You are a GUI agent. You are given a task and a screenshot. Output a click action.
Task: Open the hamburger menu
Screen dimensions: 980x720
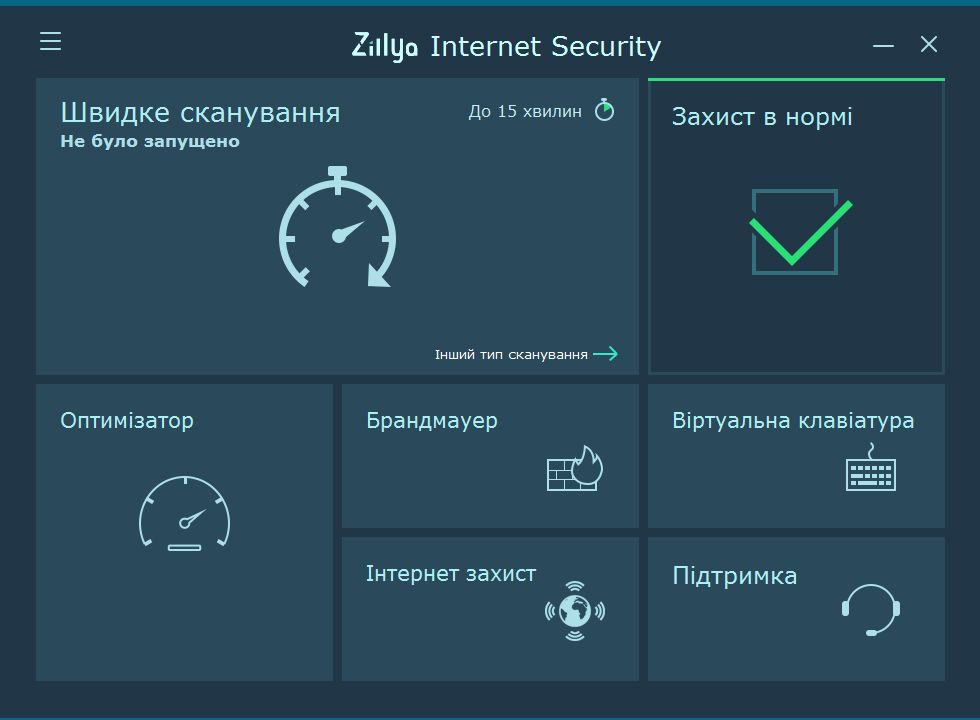51,41
